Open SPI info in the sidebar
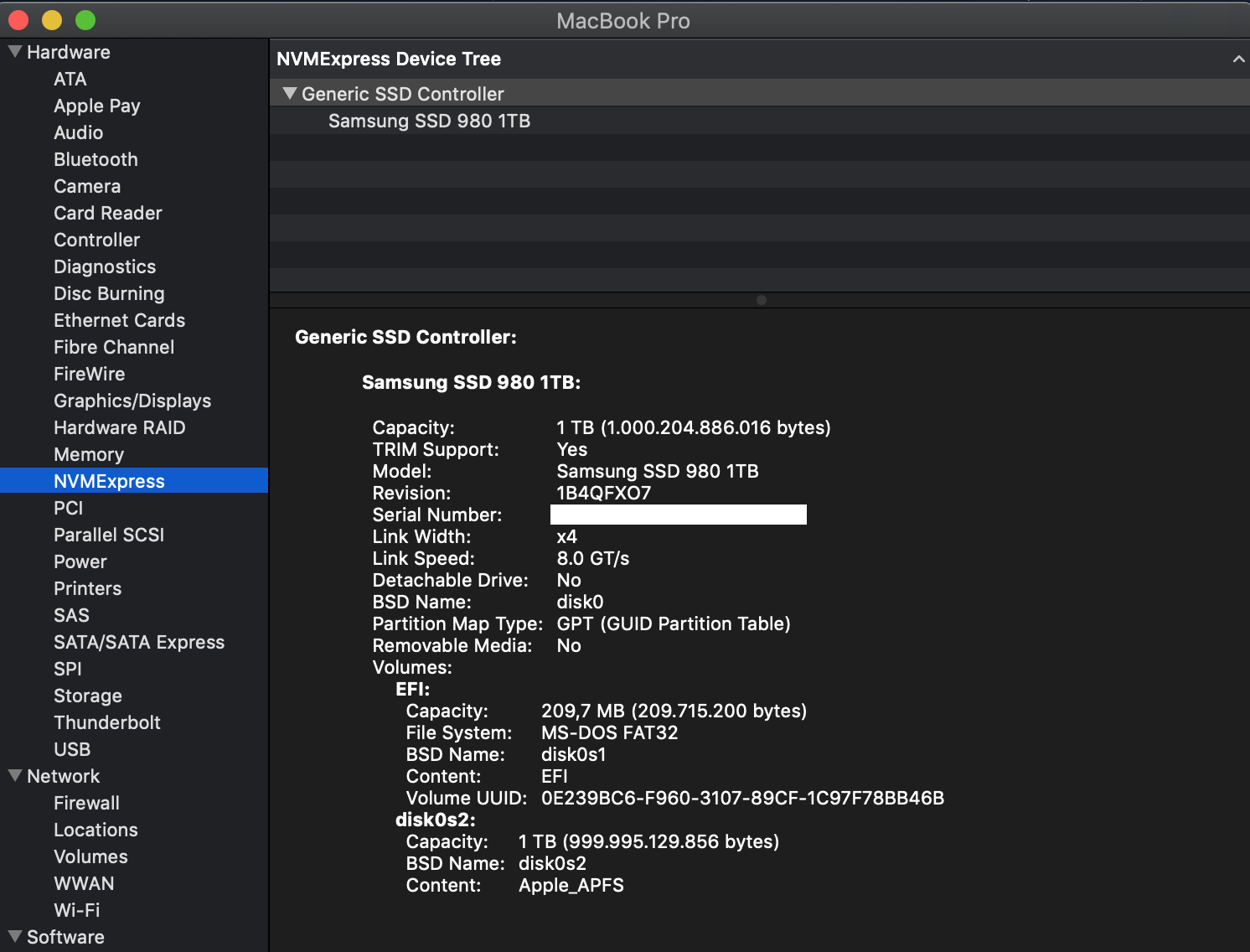This screenshot has width=1250, height=952. [68, 669]
